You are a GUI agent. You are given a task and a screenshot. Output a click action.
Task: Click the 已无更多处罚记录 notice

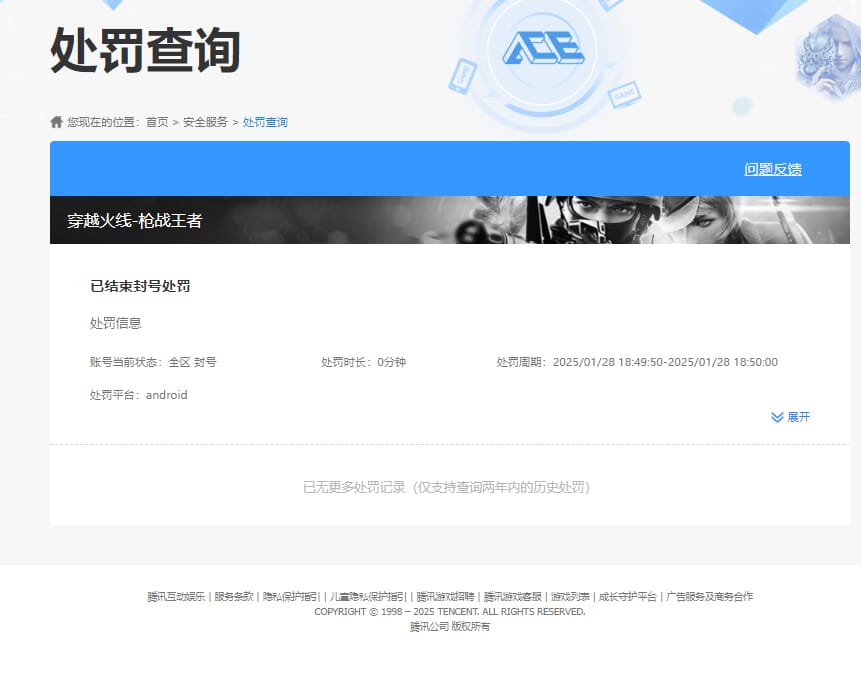coord(446,487)
